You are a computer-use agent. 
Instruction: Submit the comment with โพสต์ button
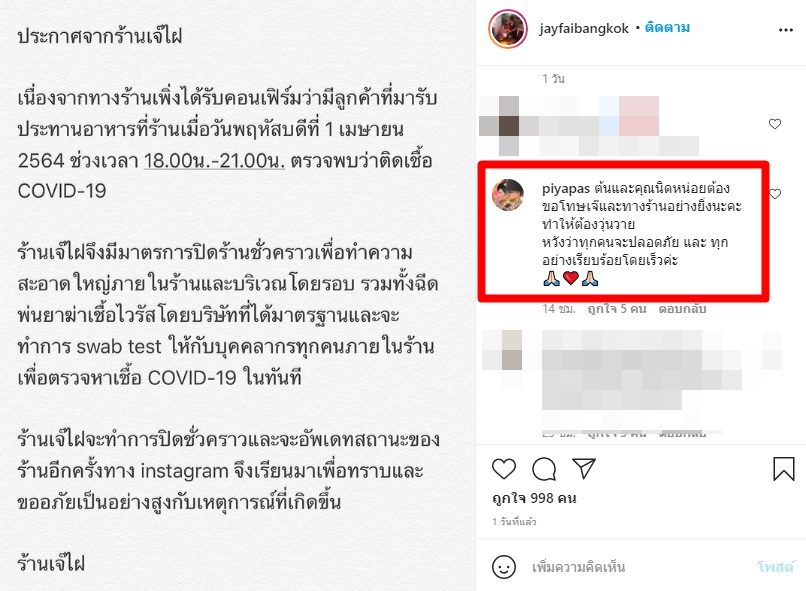pos(775,567)
